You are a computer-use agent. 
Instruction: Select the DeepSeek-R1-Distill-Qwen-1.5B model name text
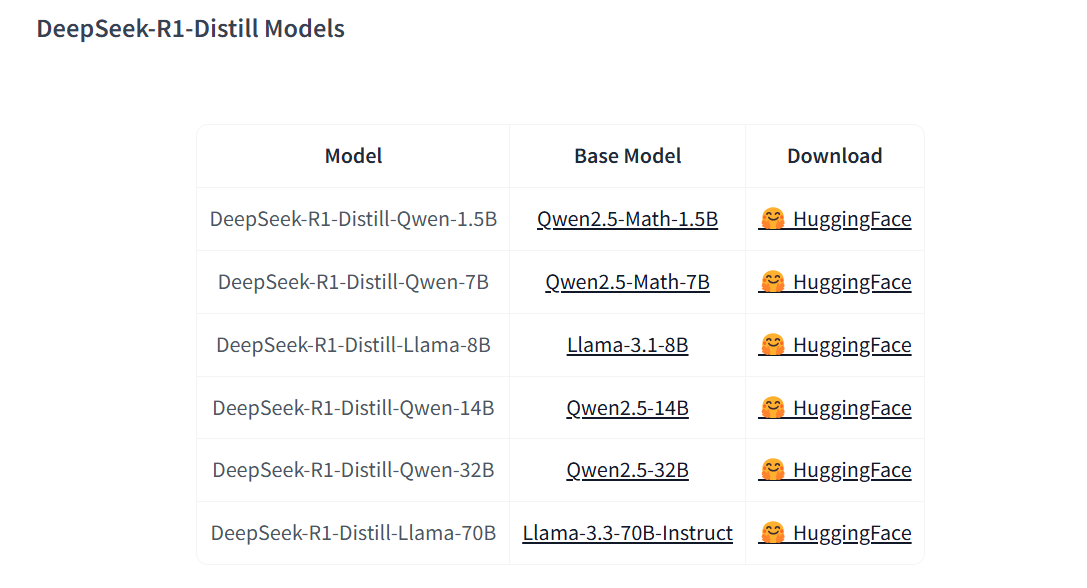pyautogui.click(x=353, y=219)
